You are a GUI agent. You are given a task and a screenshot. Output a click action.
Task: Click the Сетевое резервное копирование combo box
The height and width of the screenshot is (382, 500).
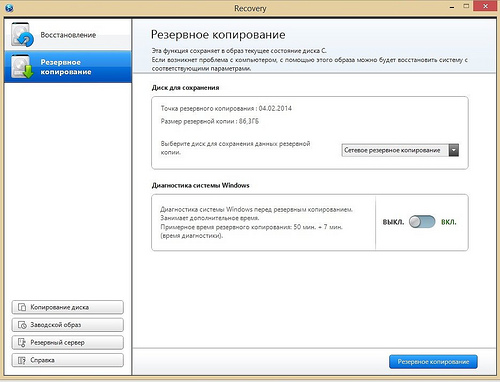[400, 150]
